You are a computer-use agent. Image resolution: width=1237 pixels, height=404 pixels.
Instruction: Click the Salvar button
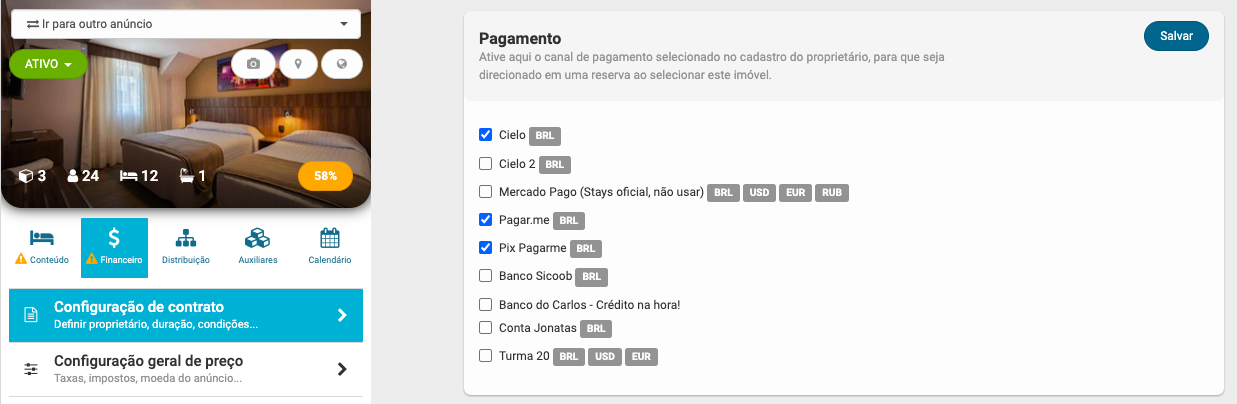pos(1176,36)
